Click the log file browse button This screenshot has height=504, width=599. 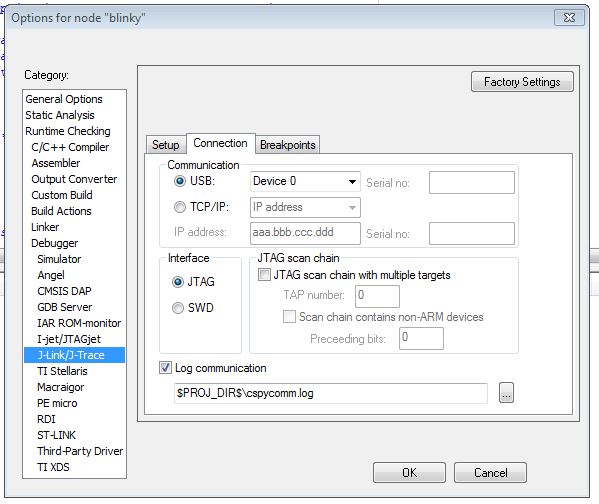(x=506, y=392)
